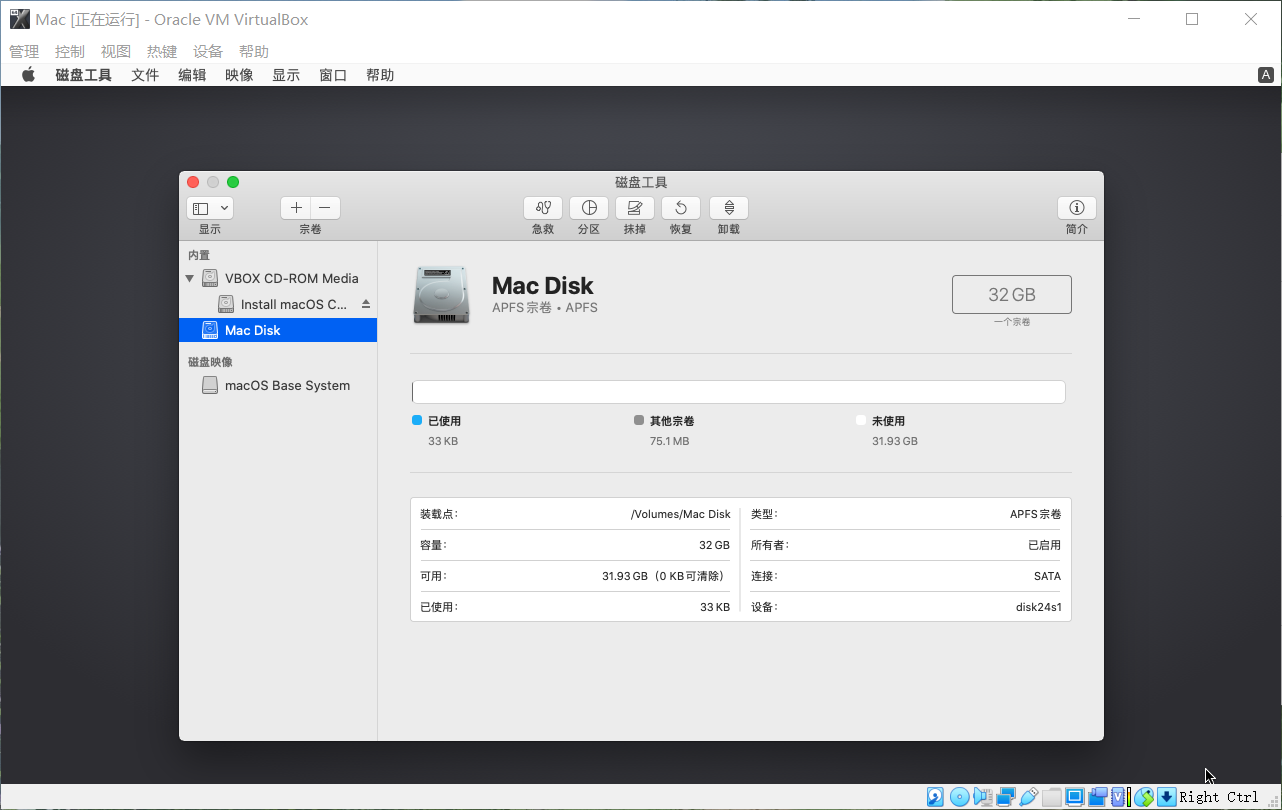This screenshot has height=810, width=1282.
Task: Click the available value 31.93 GB（0 KB可清除）
Action: click(666, 576)
